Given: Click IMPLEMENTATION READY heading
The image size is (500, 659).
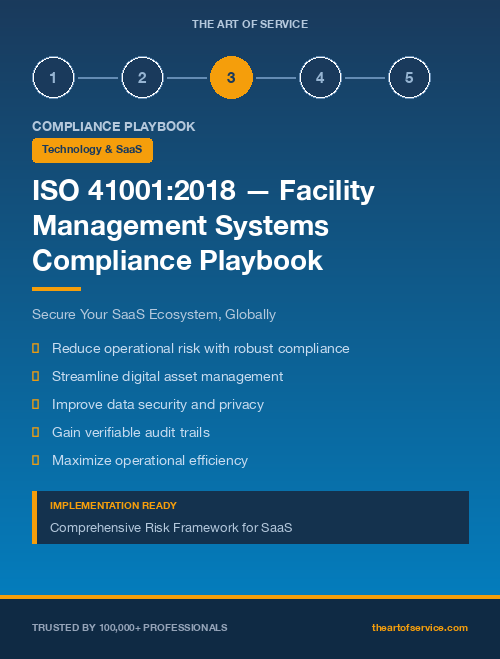Looking at the screenshot, I should point(113,506).
